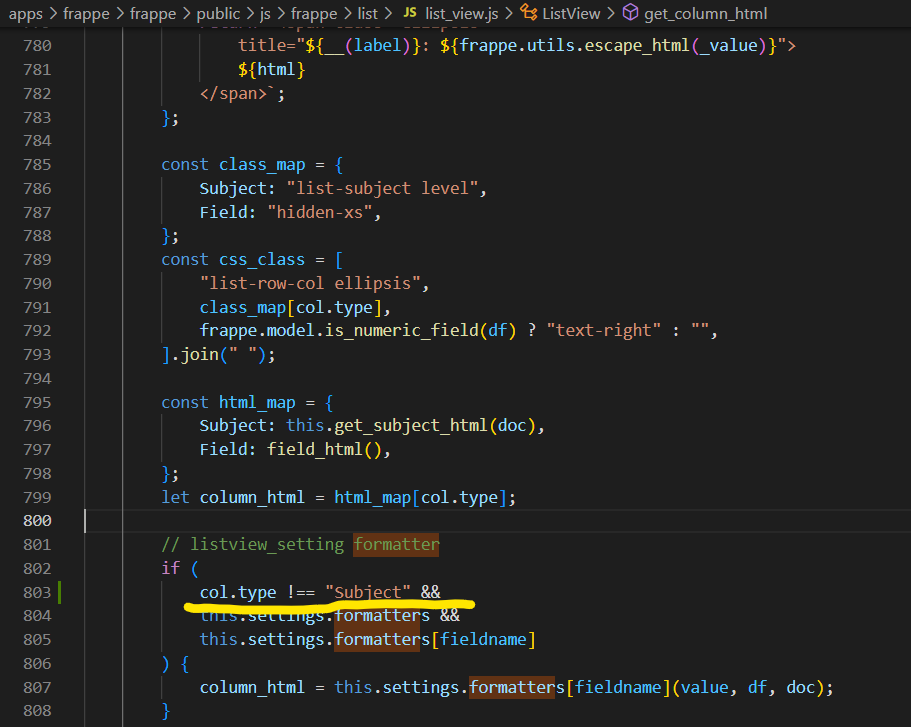The height and width of the screenshot is (727, 911).
Task: Click the string "list-subject level"
Action: click(x=382, y=189)
